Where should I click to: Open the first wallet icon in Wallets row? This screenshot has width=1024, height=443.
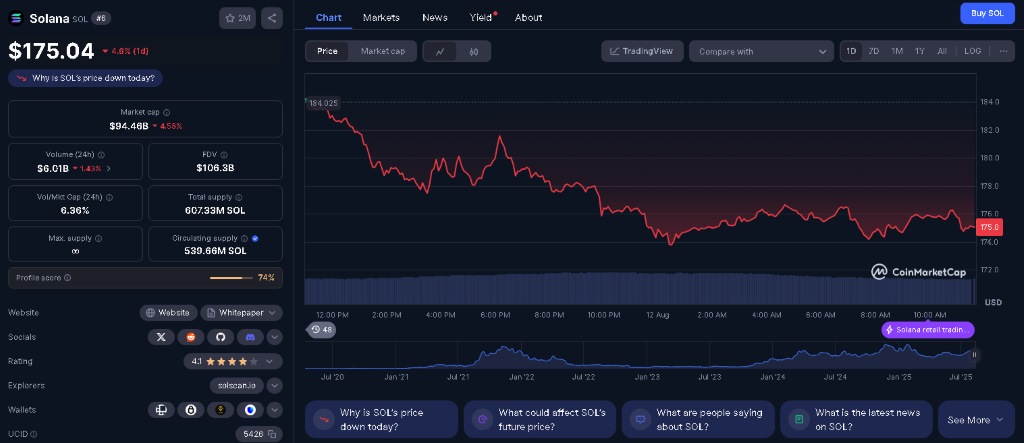(x=161, y=410)
